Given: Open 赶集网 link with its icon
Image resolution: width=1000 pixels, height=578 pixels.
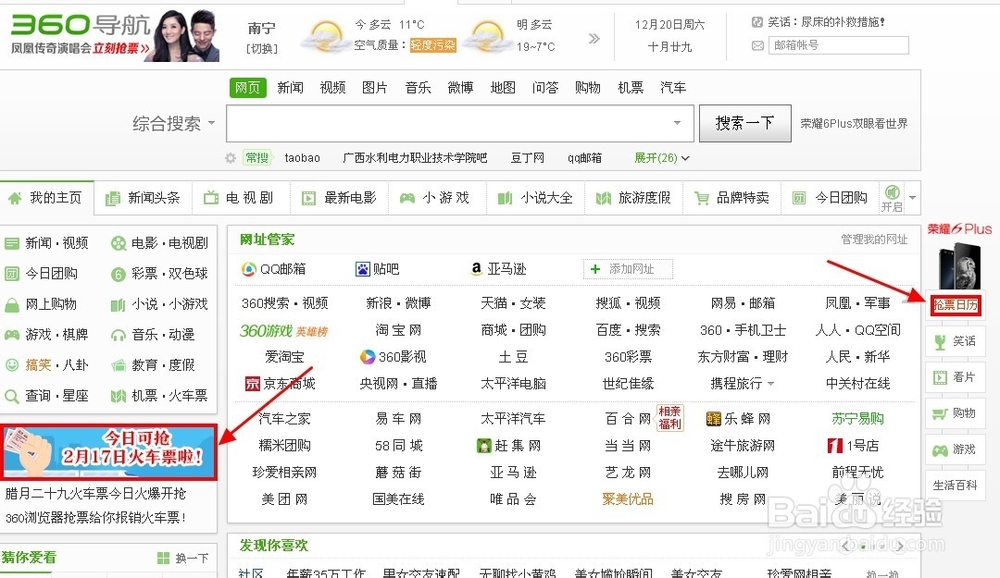Looking at the screenshot, I should coord(509,445).
